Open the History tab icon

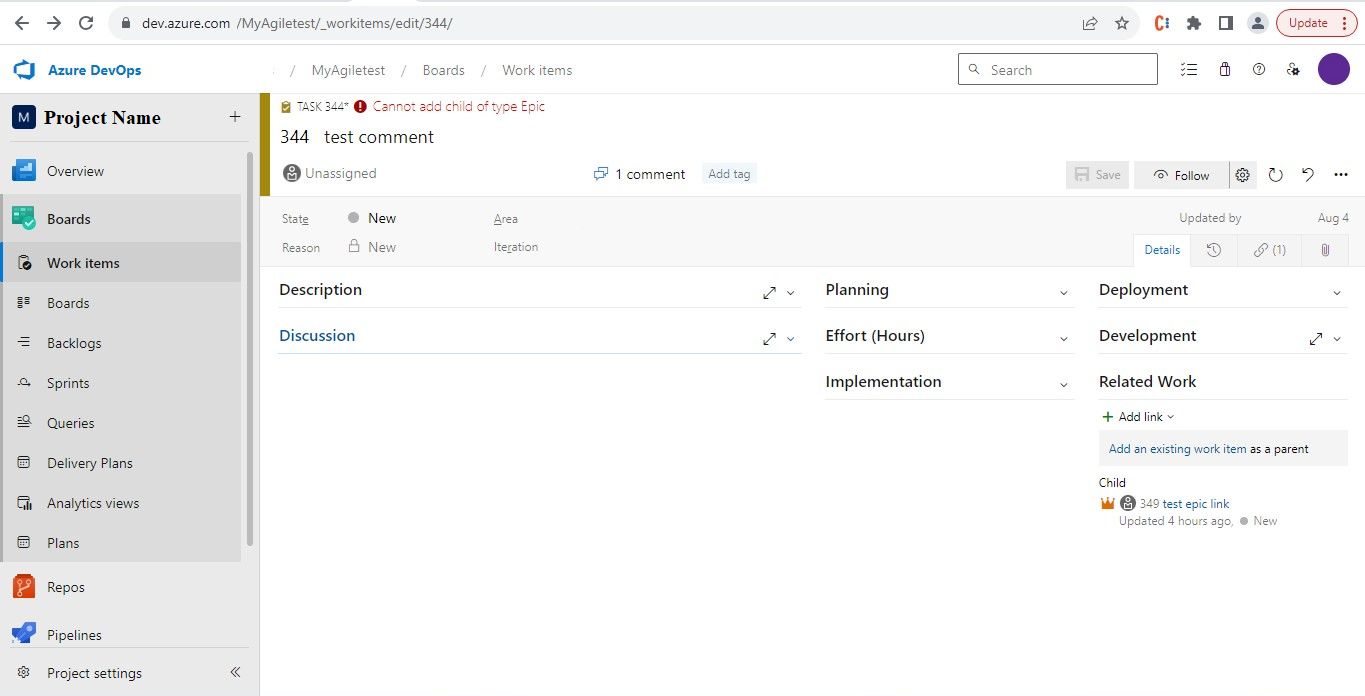[1213, 250]
